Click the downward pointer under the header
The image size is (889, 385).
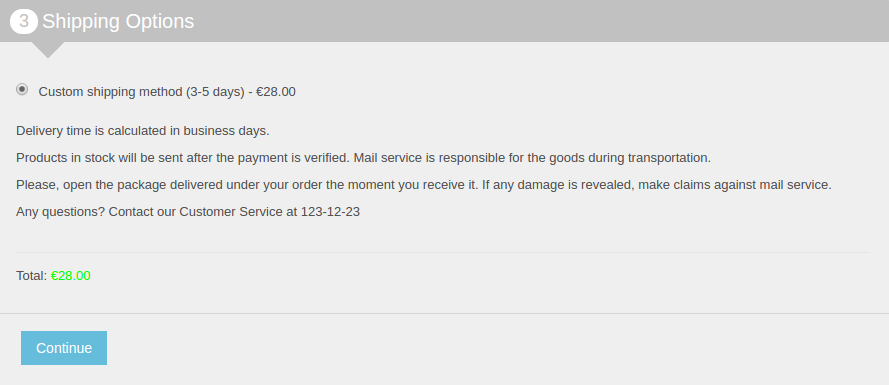pos(48,50)
